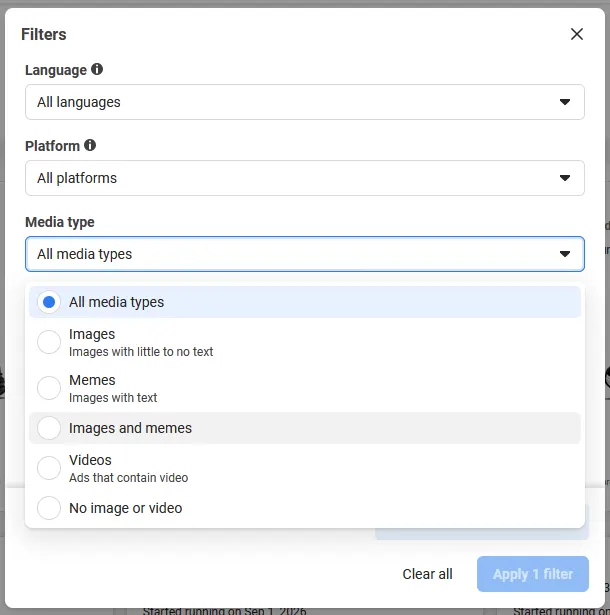Viewport: 610px width, 615px height.
Task: Click Apply 1 filter button
Action: tap(533, 574)
